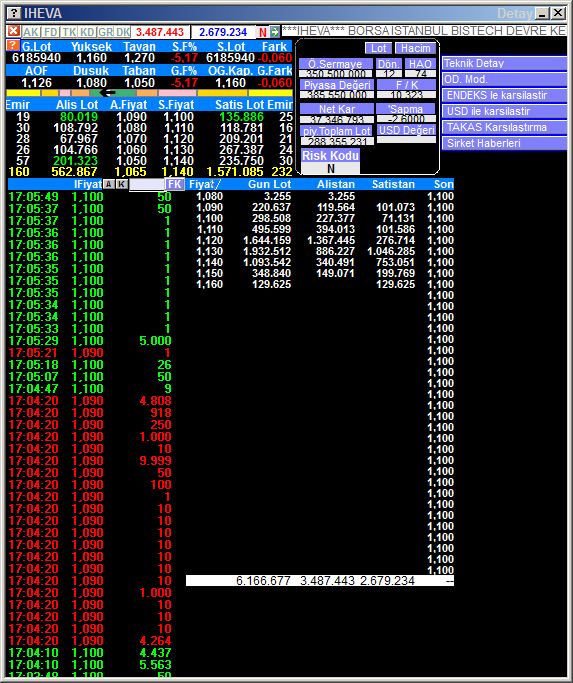Click the green arrow icon next to N
The width and height of the screenshot is (573, 683).
coord(275,32)
